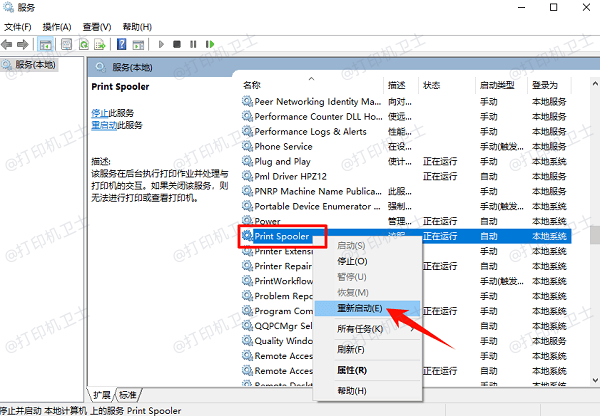Open the blue Help question-mark icon

coord(122,44)
